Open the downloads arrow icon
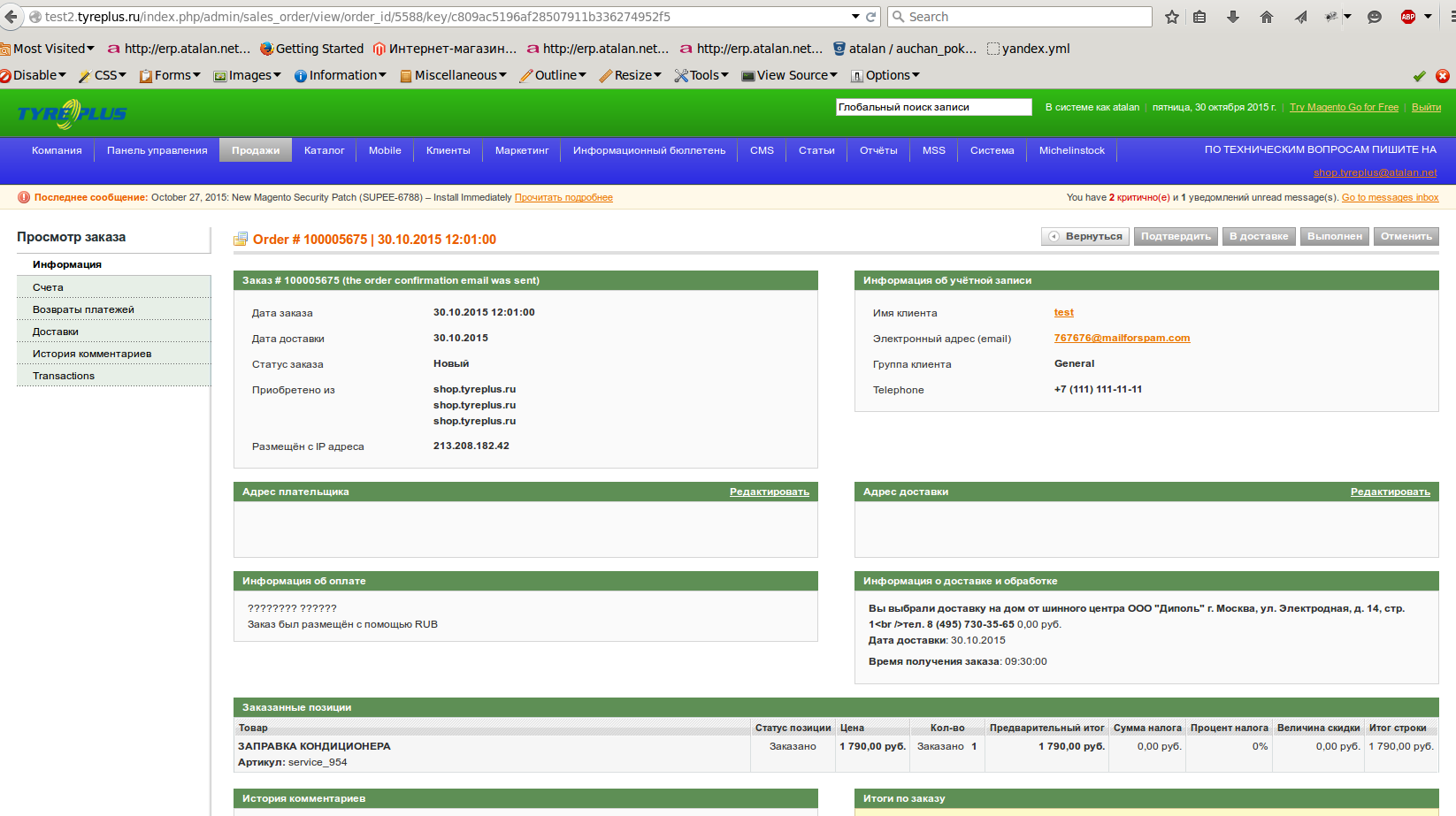 tap(1233, 17)
